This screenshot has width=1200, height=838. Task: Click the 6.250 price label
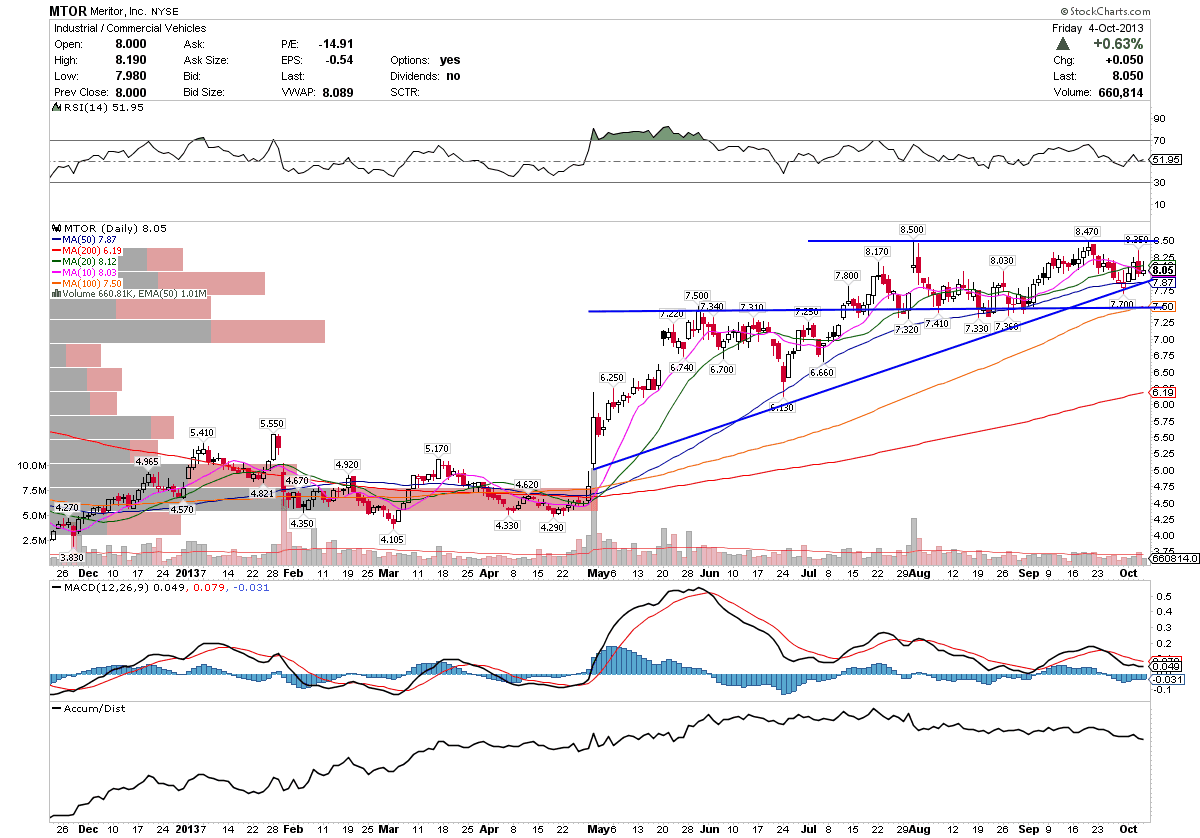[611, 378]
